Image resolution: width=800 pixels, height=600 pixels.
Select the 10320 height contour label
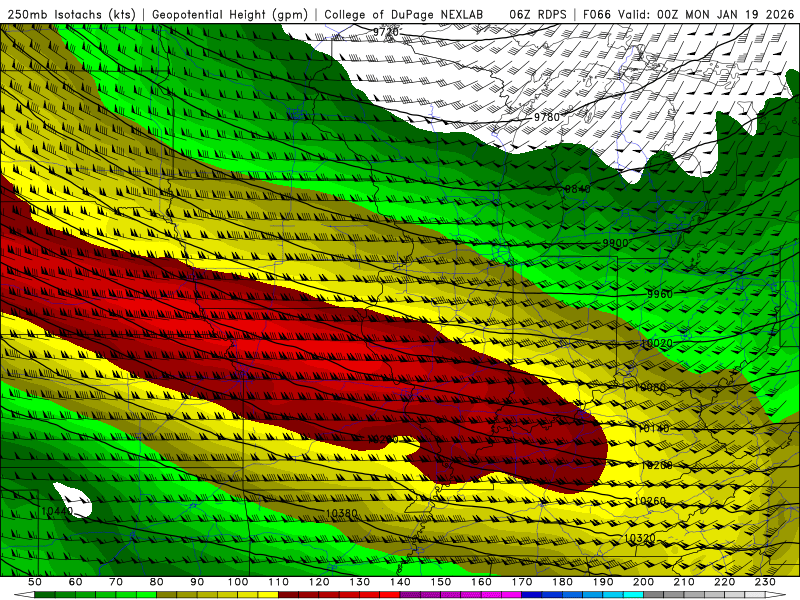[639, 538]
